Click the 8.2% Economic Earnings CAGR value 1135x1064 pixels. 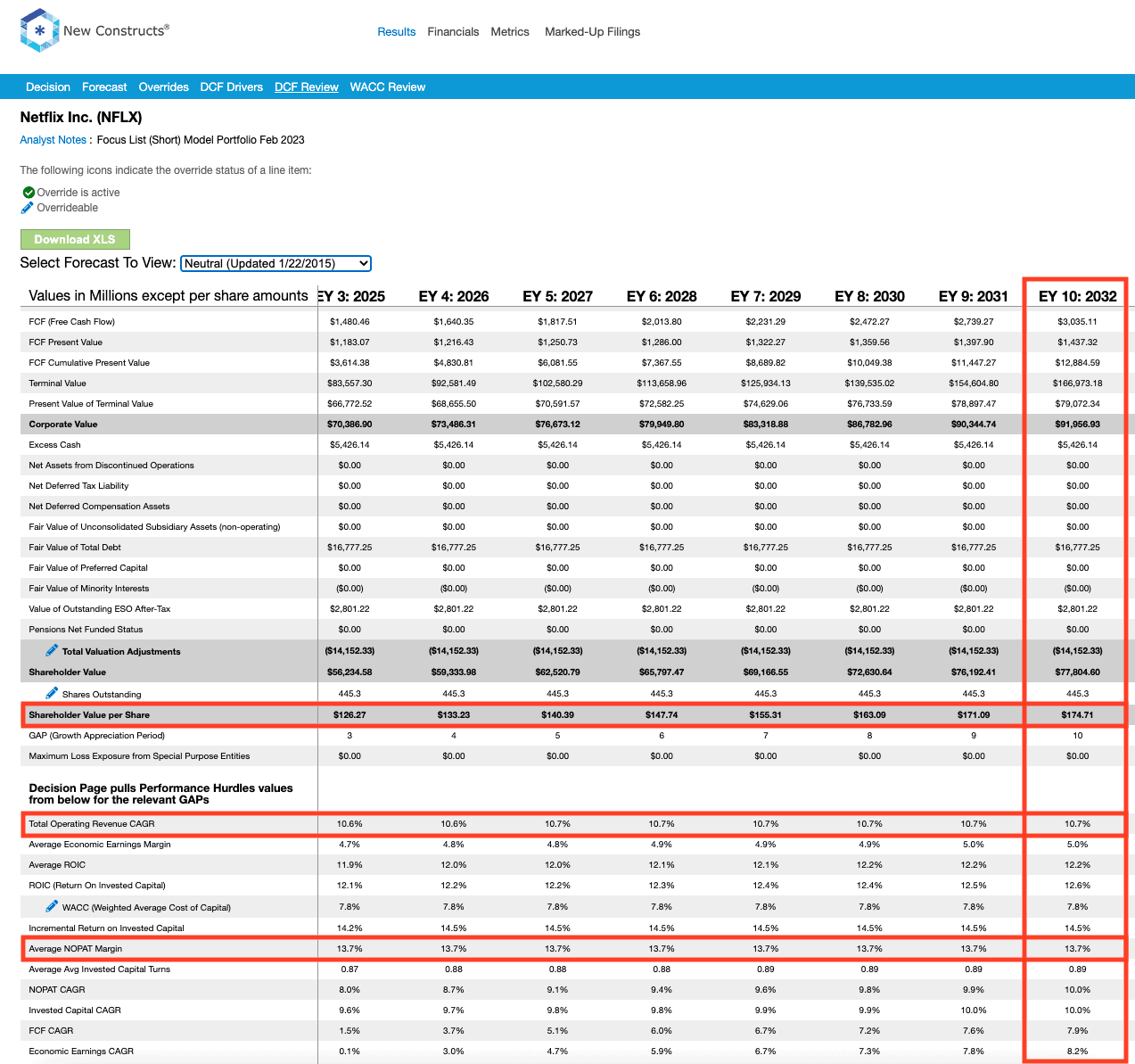(x=1078, y=1052)
